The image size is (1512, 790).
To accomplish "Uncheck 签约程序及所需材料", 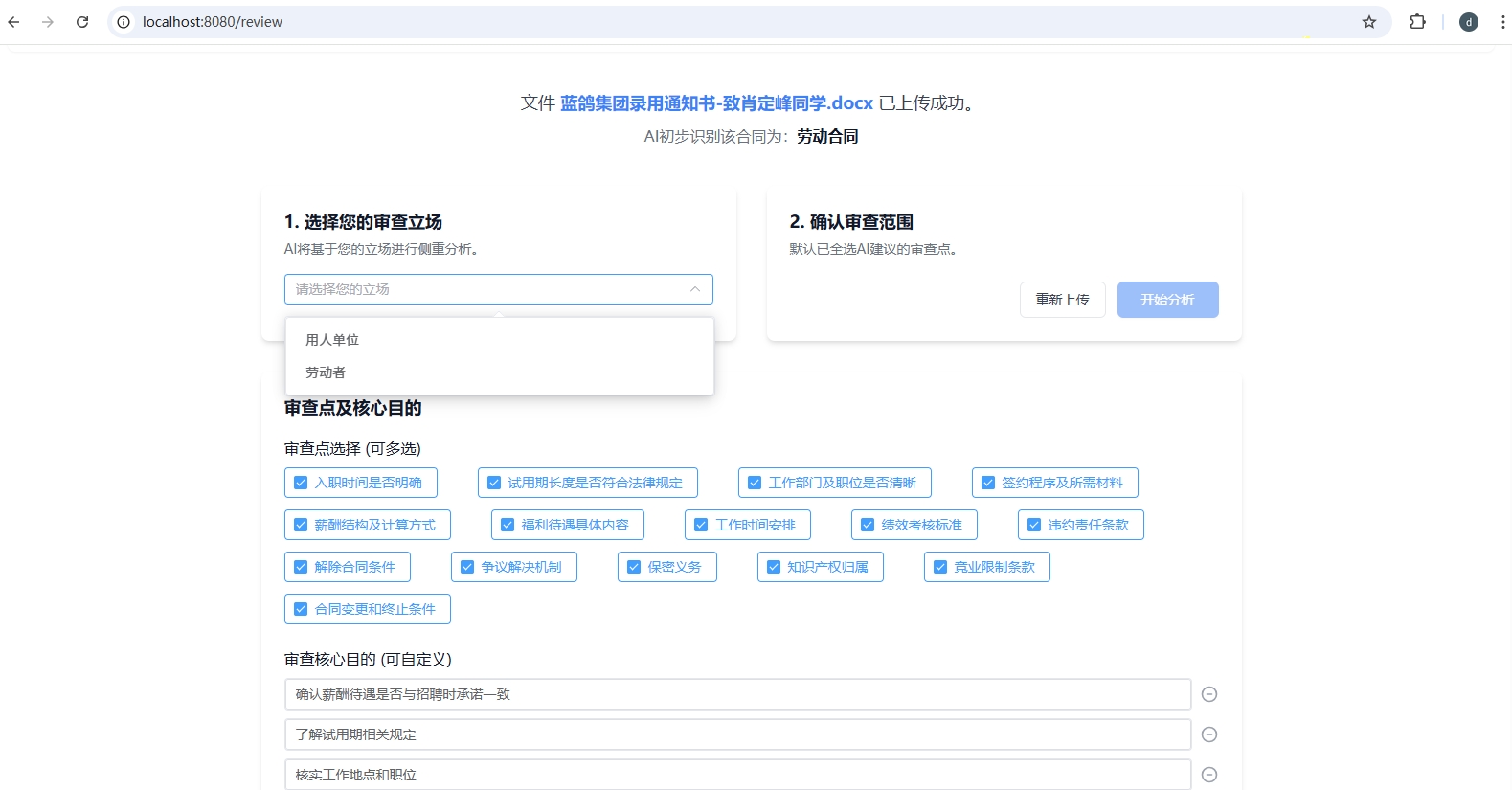I will [1055, 483].
